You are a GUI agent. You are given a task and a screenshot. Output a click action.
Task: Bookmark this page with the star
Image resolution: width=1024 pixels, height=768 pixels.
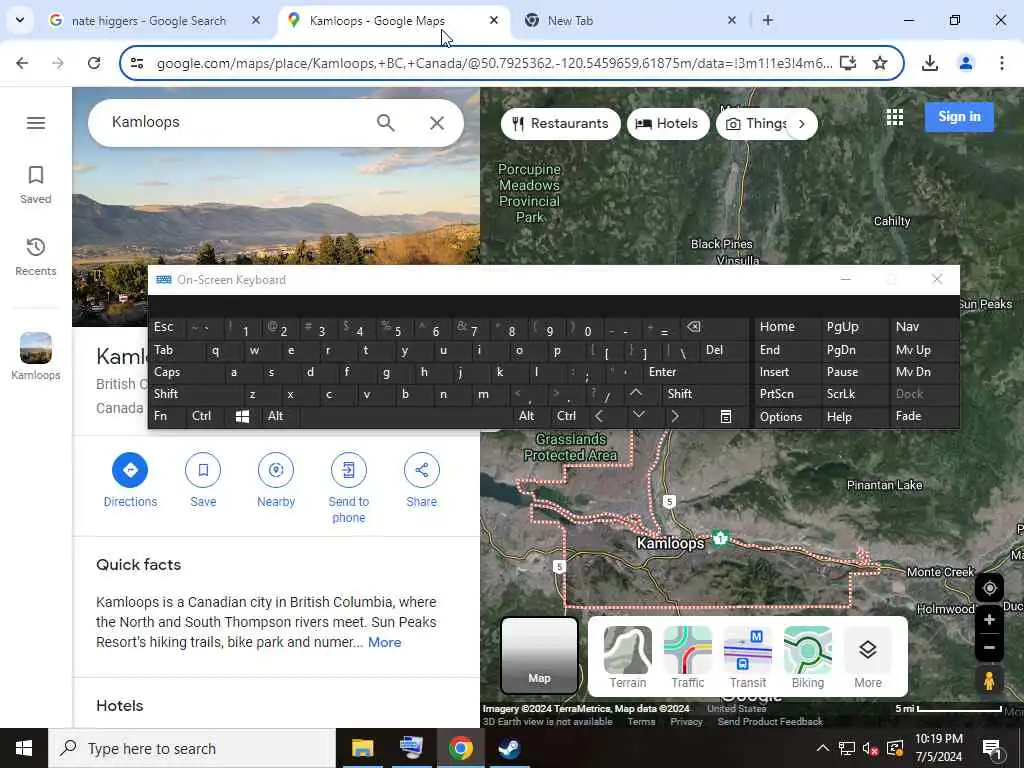tap(880, 63)
